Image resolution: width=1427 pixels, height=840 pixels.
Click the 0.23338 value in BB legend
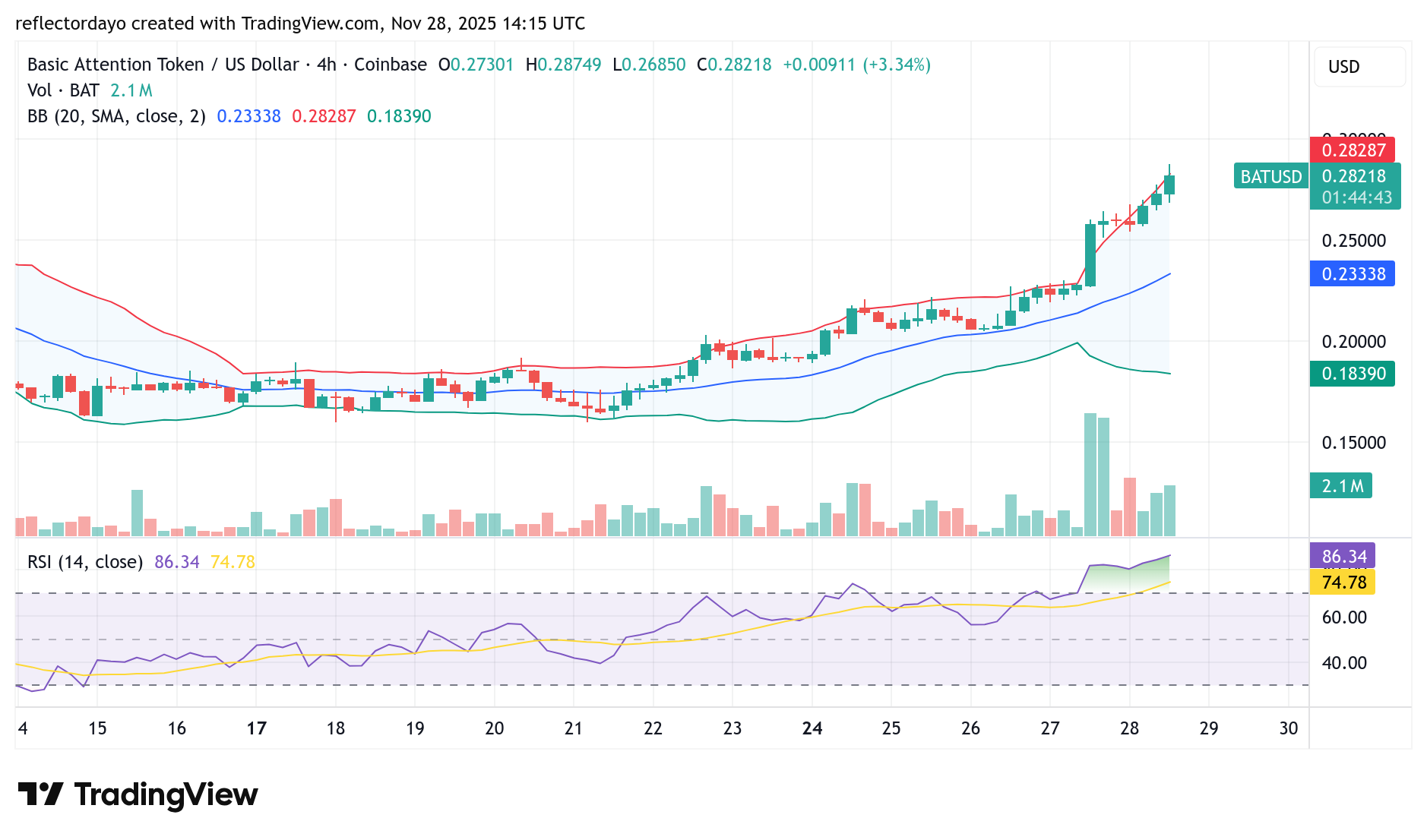(249, 116)
